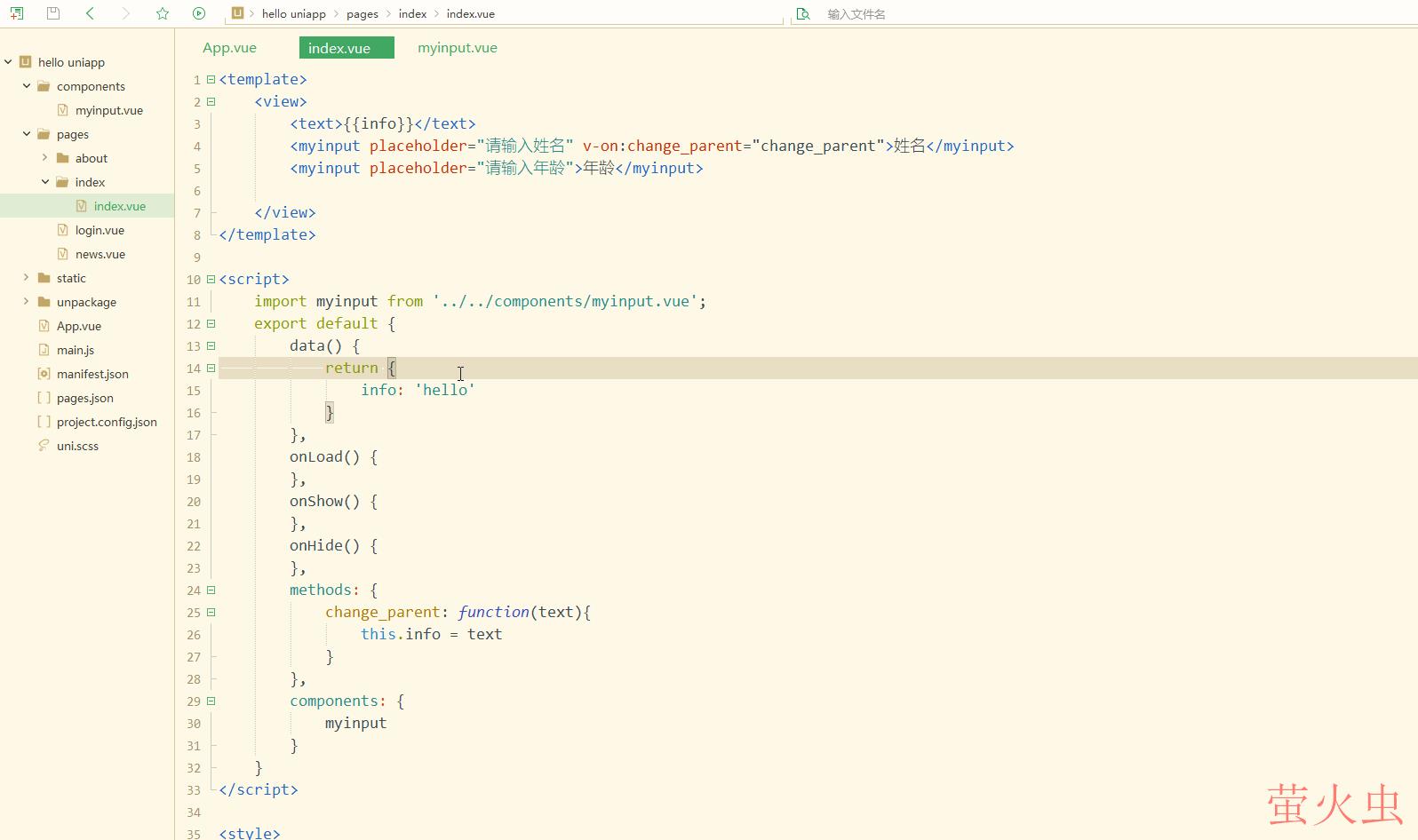
Task: Click the save file icon
Action: (x=53, y=13)
